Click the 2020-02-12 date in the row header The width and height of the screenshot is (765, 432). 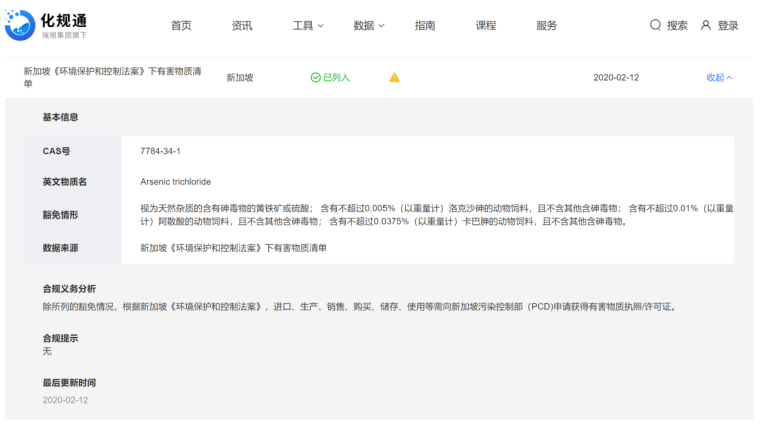[615, 77]
